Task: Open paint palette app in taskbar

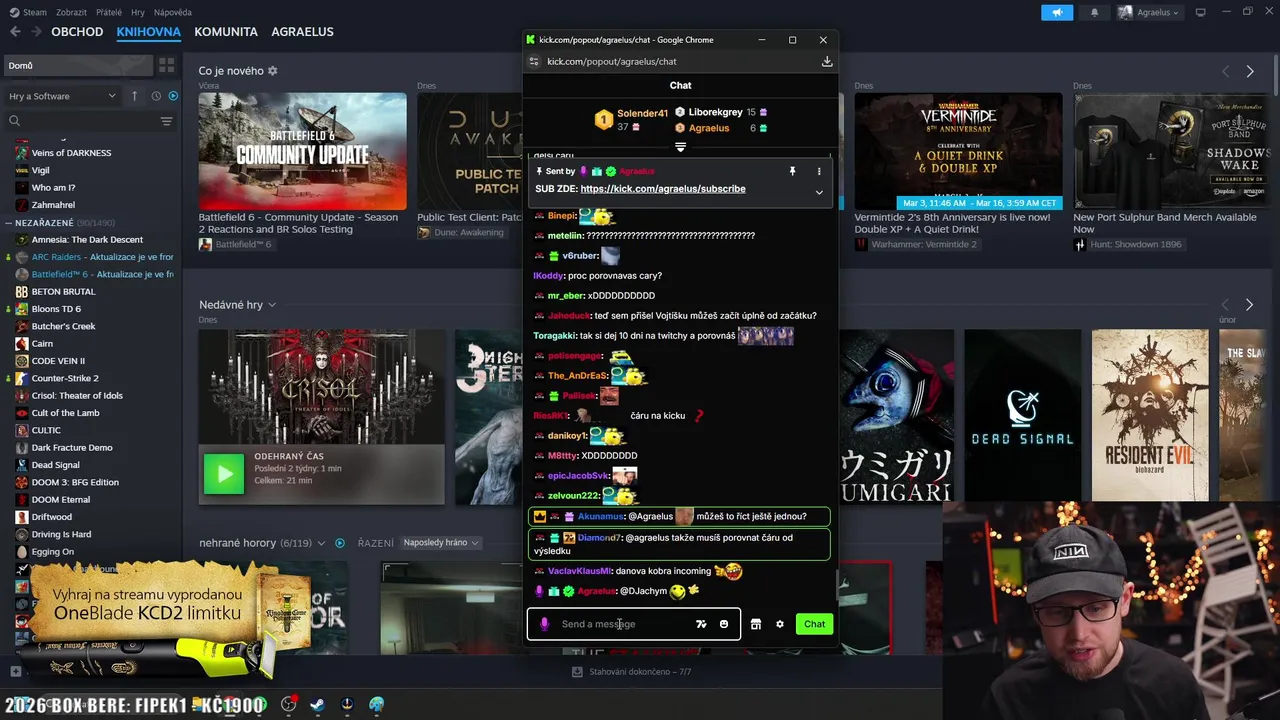Action: pyautogui.click(x=376, y=705)
